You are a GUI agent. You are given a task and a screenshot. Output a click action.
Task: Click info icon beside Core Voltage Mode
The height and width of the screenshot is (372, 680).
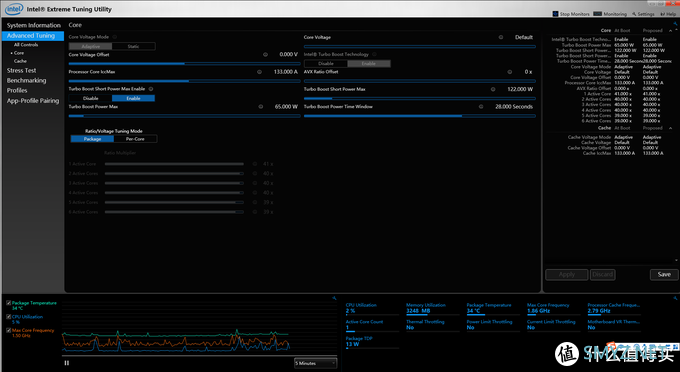(x=115, y=37)
